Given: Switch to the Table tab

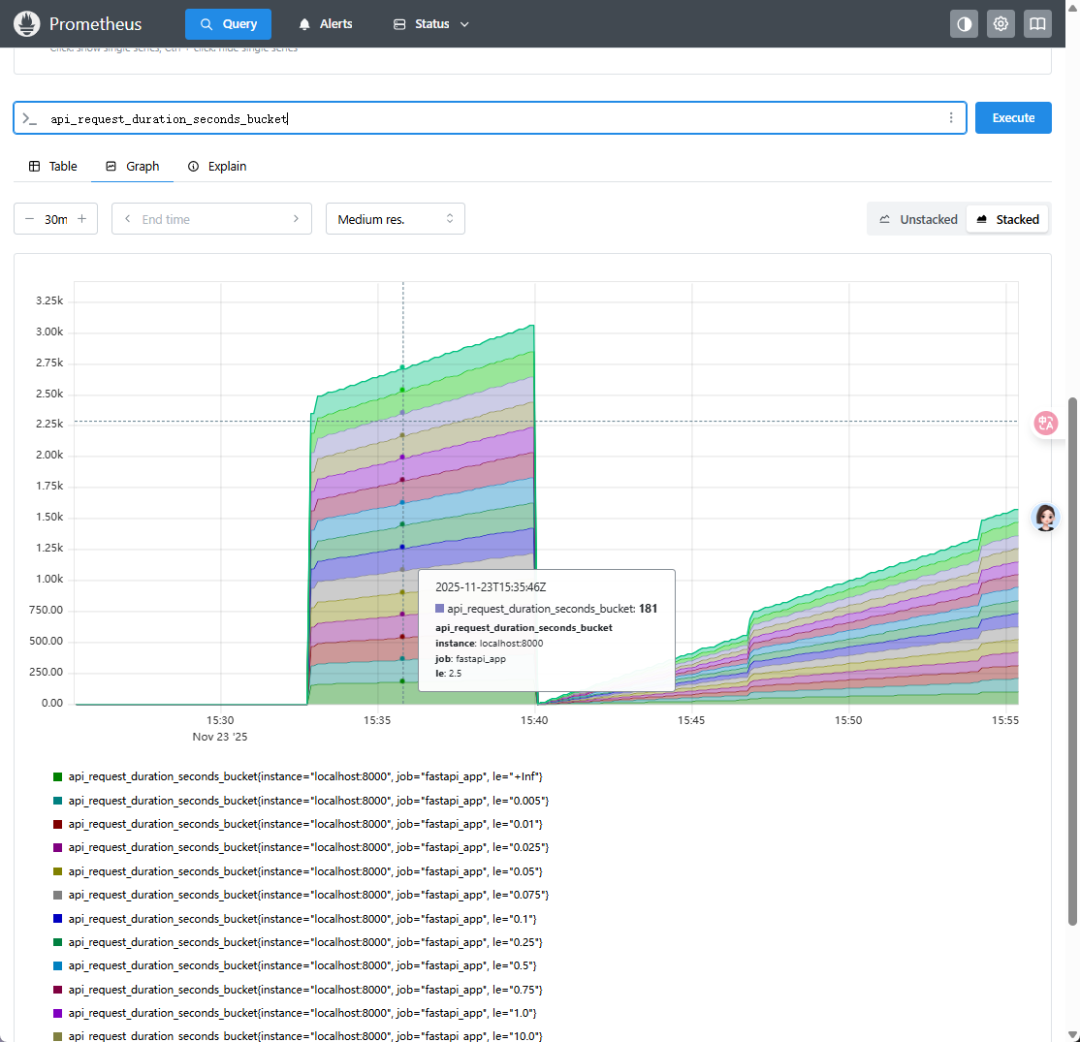Looking at the screenshot, I should [x=53, y=167].
